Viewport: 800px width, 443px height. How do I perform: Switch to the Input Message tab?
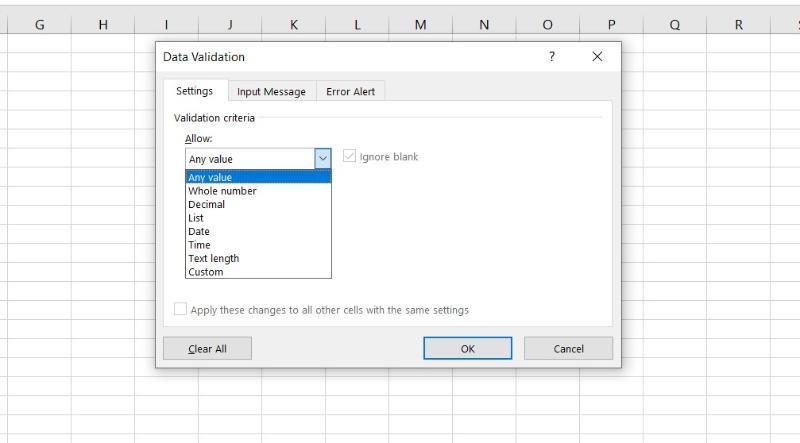(271, 92)
